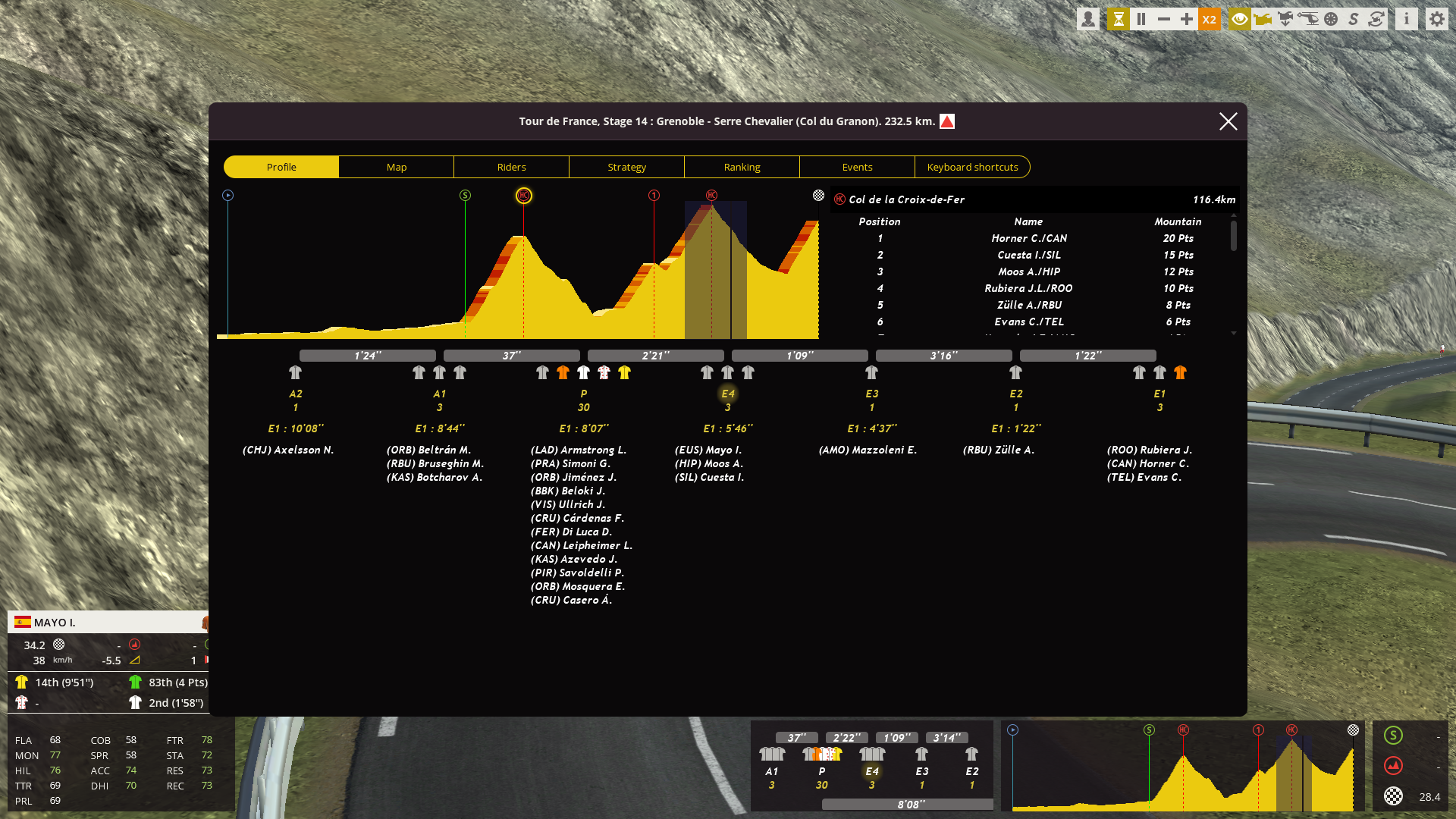Click the second HC climb marker
1456x819 pixels.
click(712, 196)
